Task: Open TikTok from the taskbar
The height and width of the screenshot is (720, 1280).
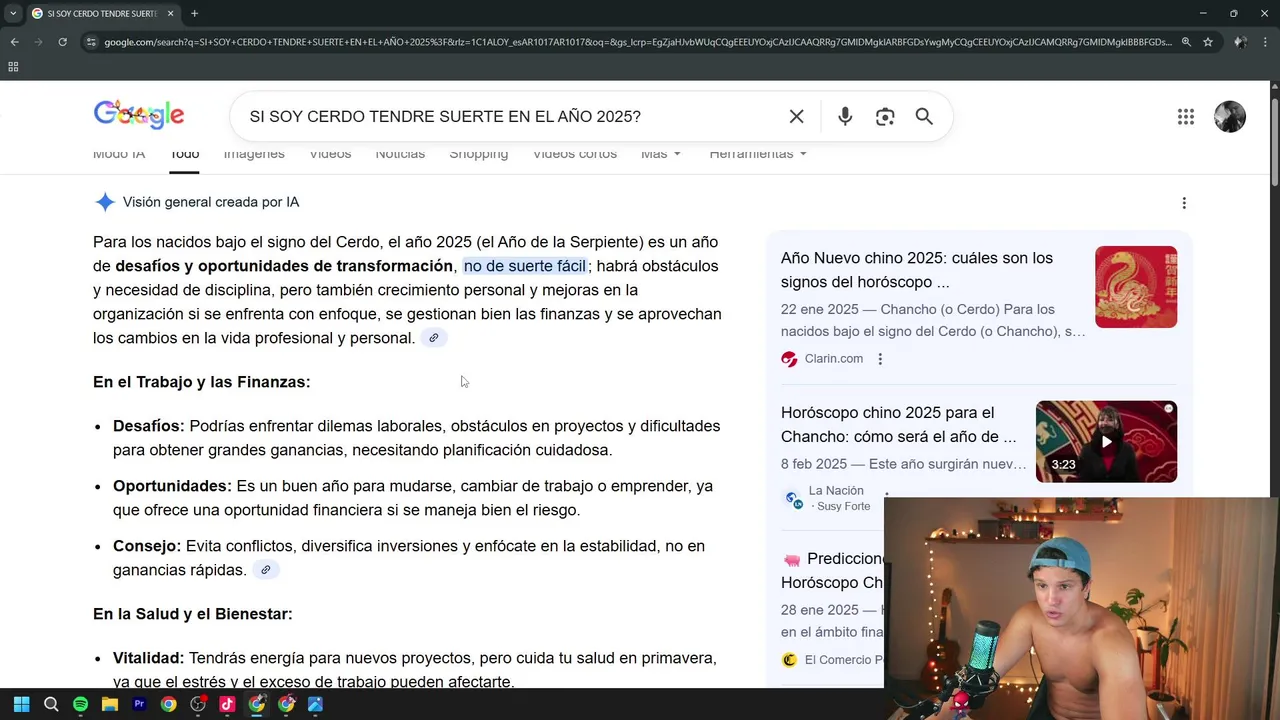Action: click(x=227, y=704)
